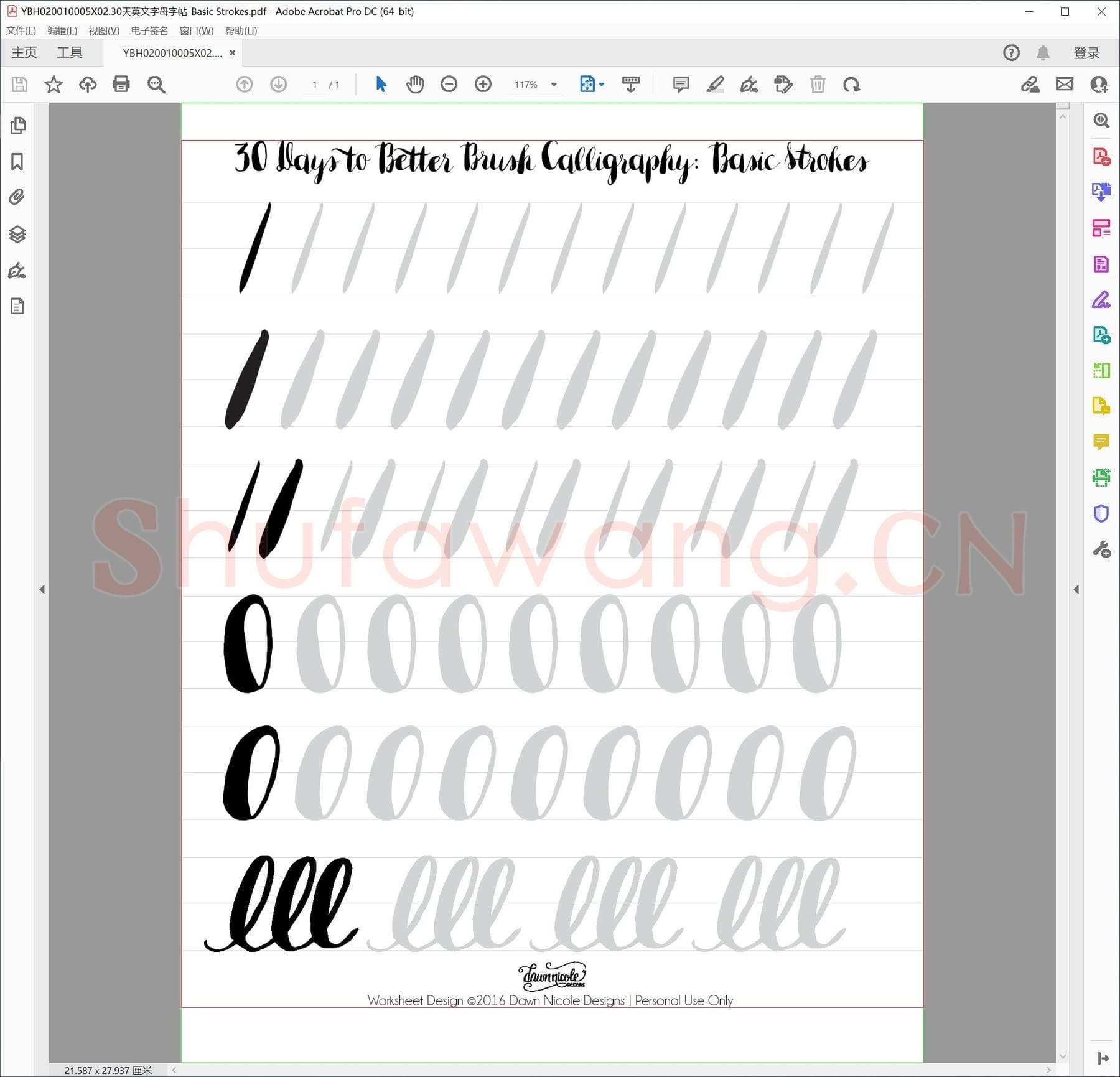
Task: Open the layers panel
Action: [17, 234]
